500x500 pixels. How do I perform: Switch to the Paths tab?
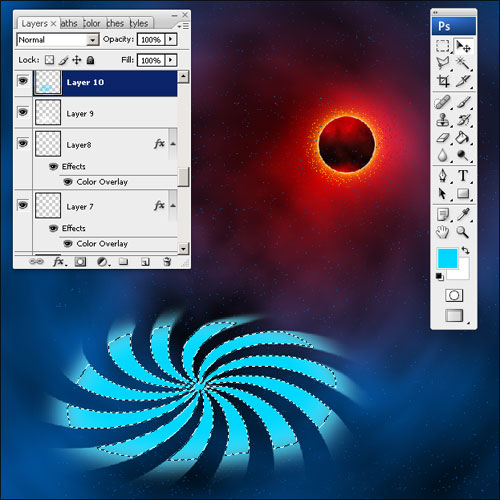[x=69, y=23]
